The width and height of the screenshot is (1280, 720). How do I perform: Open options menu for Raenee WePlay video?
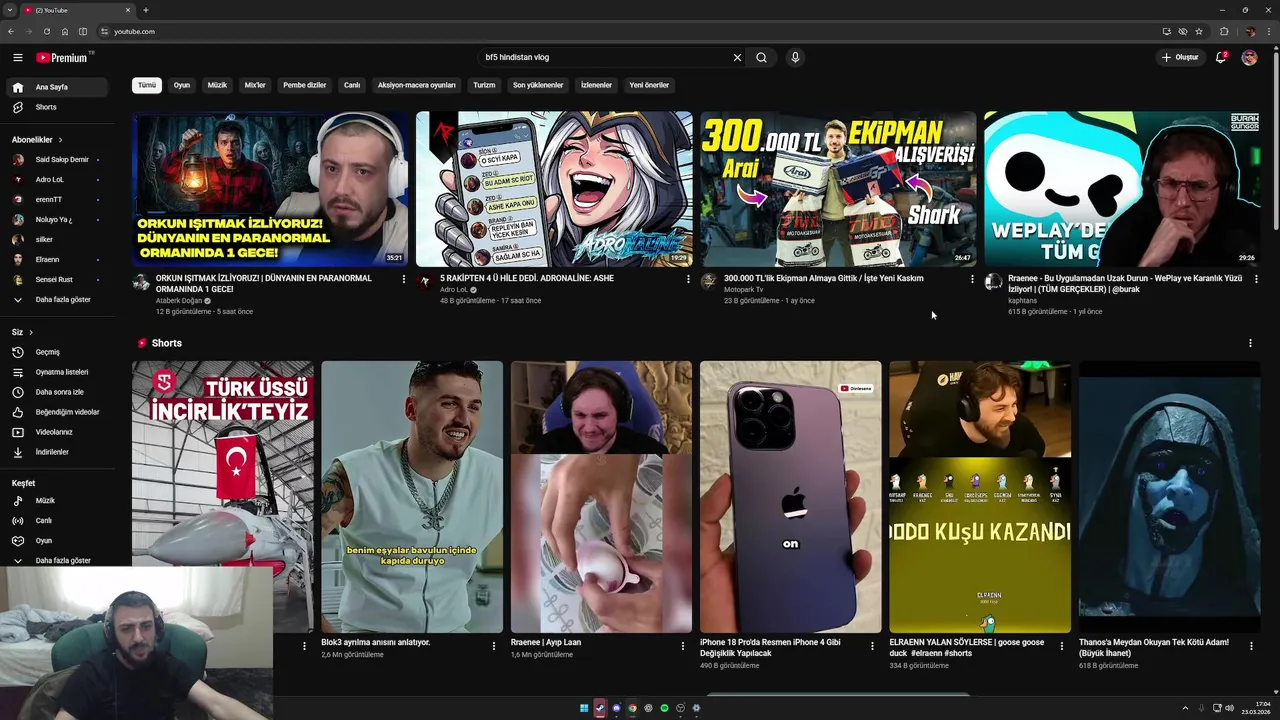click(x=1256, y=279)
